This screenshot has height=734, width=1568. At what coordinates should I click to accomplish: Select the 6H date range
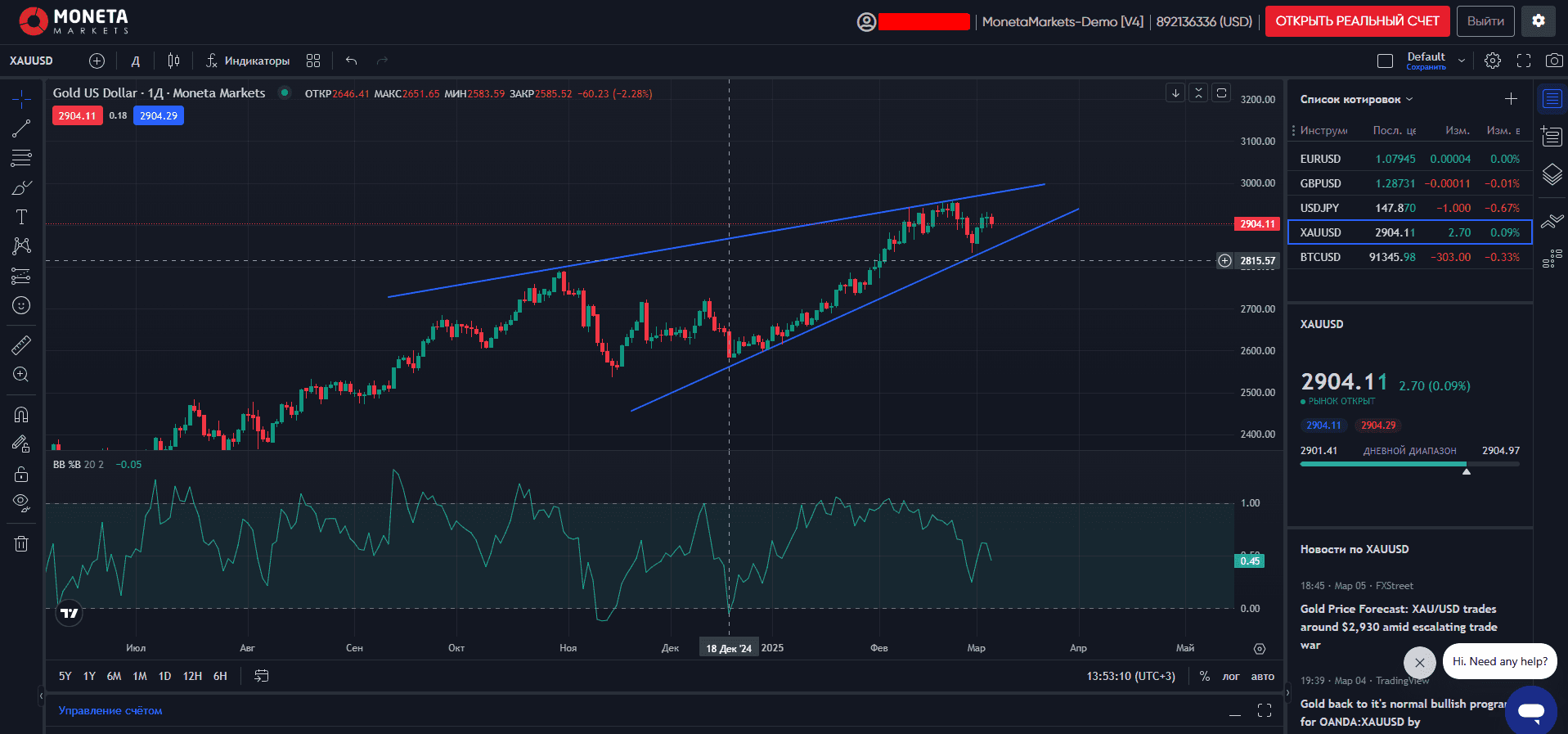(x=220, y=676)
